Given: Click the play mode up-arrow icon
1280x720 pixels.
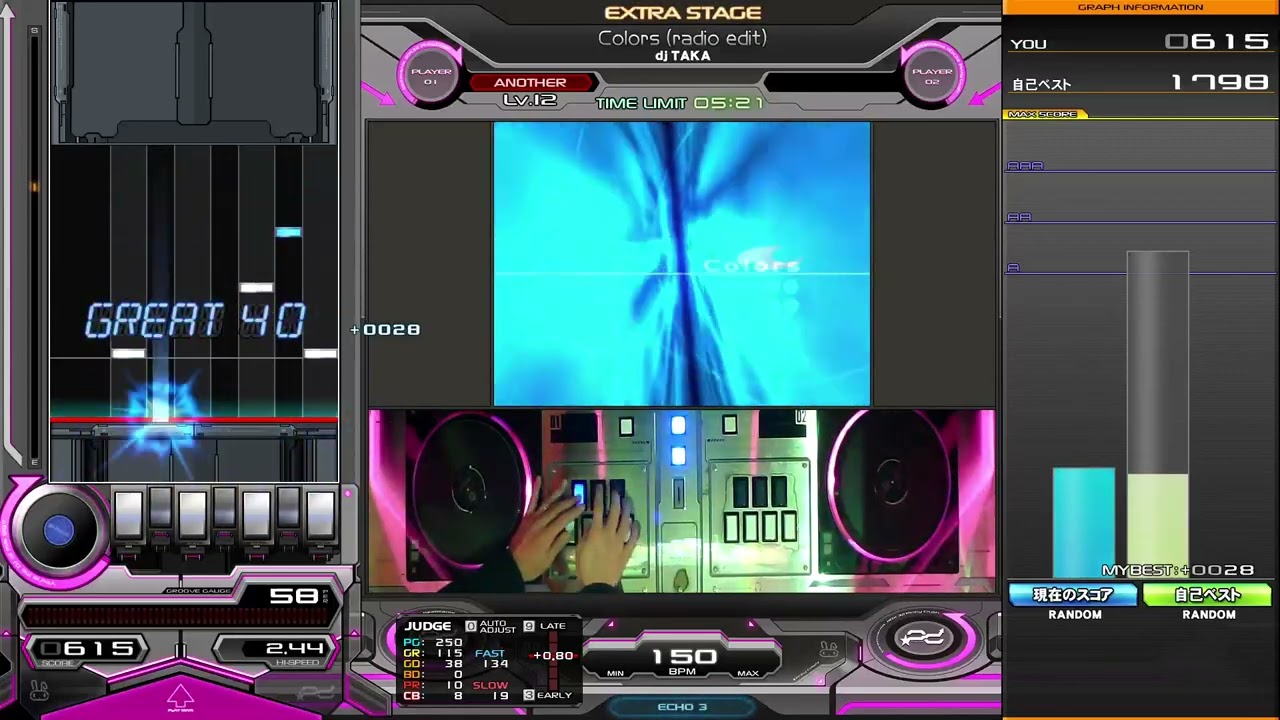Looking at the screenshot, I should tap(180, 696).
